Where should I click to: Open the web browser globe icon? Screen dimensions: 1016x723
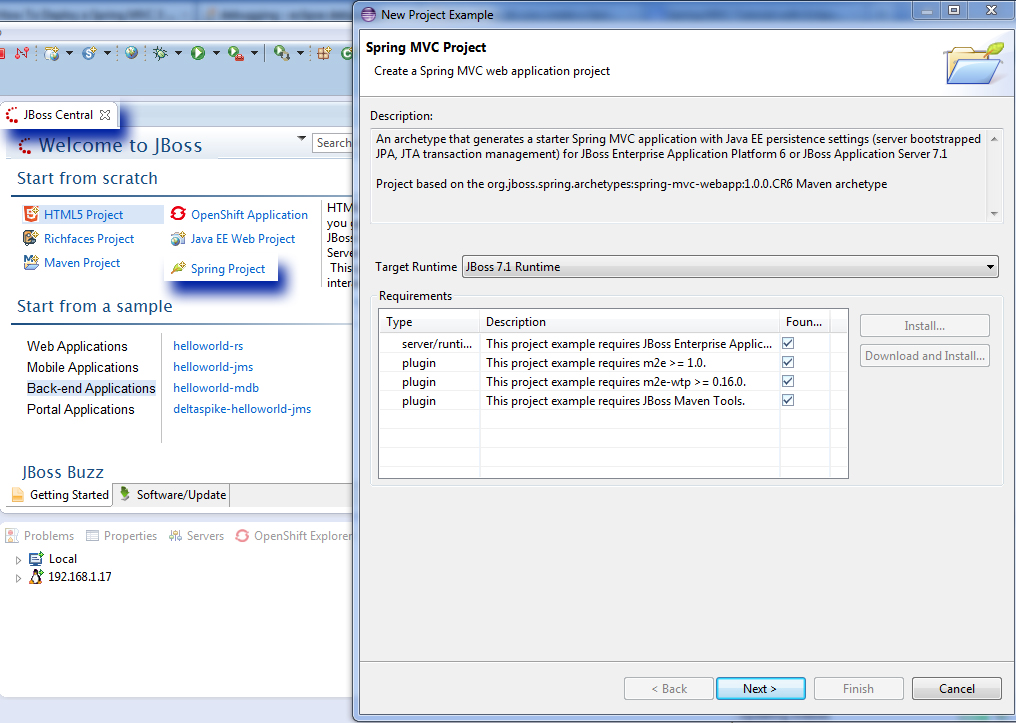pos(132,53)
